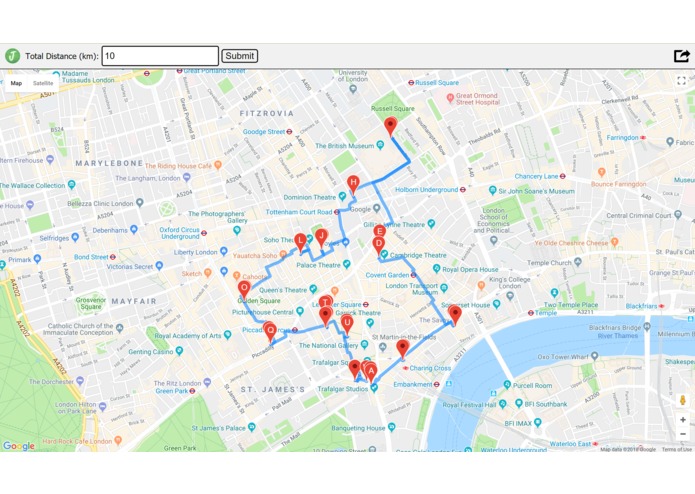Image resolution: width=695 pixels, height=494 pixels.
Task: Open the Terms of Use link
Action: [x=676, y=449]
